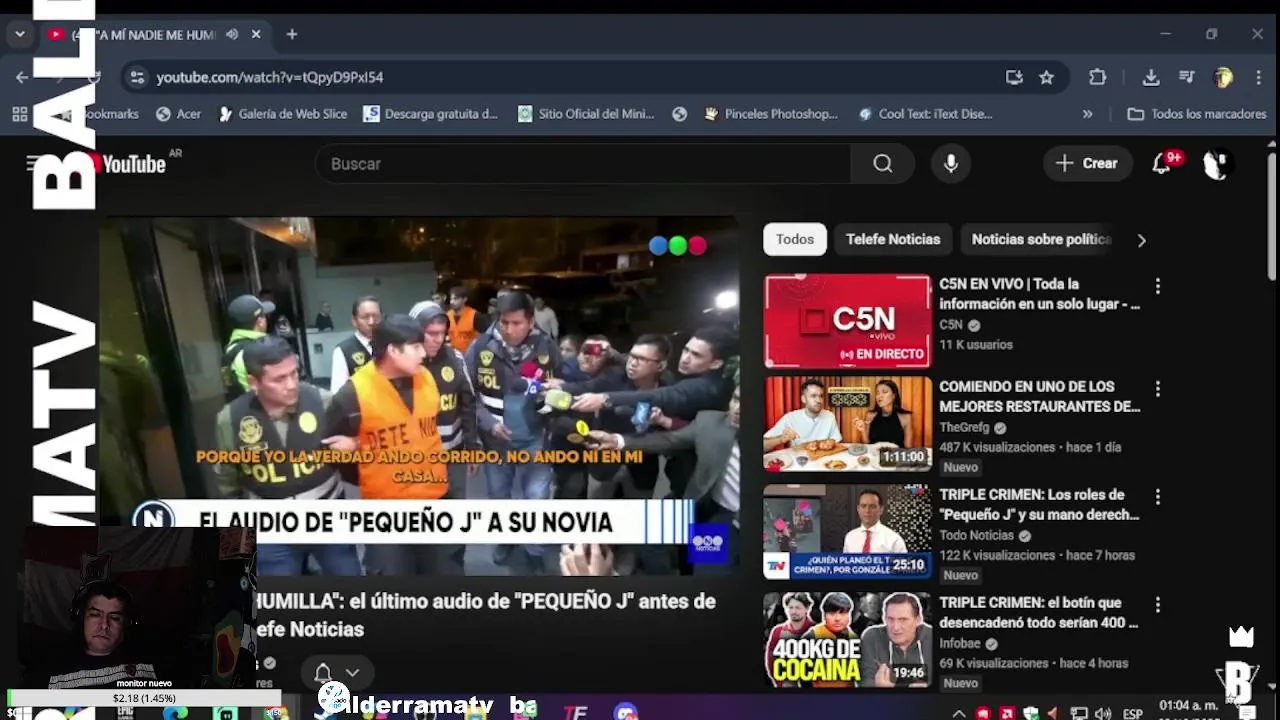Open the Todo Noticias 25:10 thumbnail
The width and height of the screenshot is (1280, 720).
[x=848, y=531]
